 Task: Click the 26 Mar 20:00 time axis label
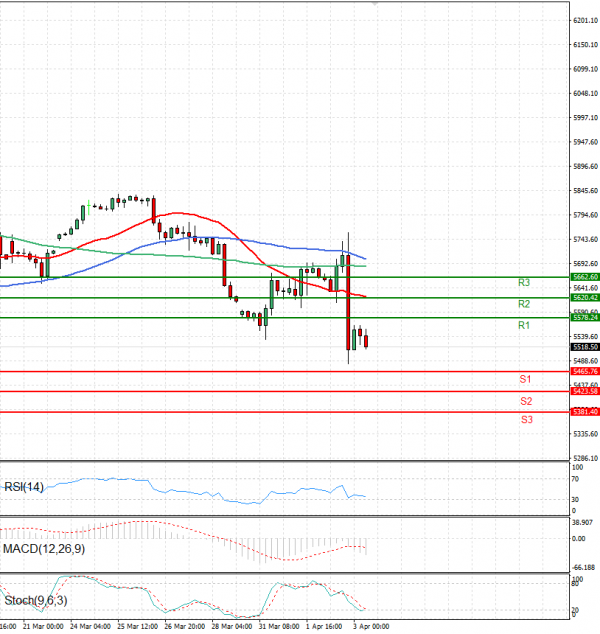tap(185, 626)
